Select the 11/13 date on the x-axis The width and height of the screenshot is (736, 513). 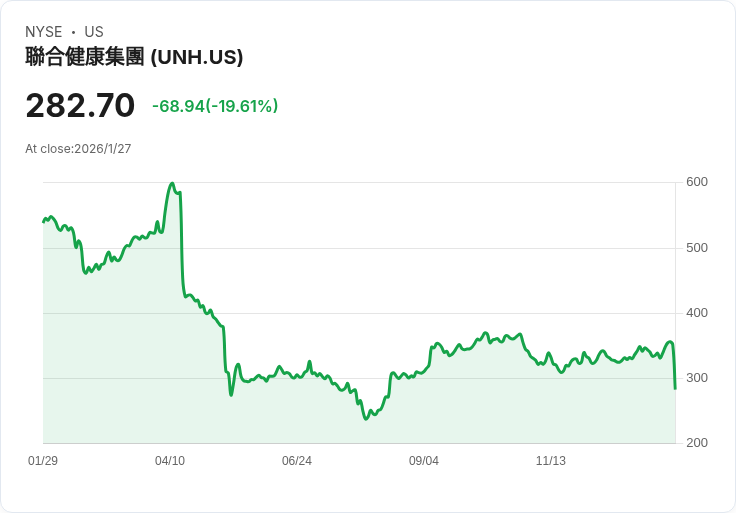(551, 461)
